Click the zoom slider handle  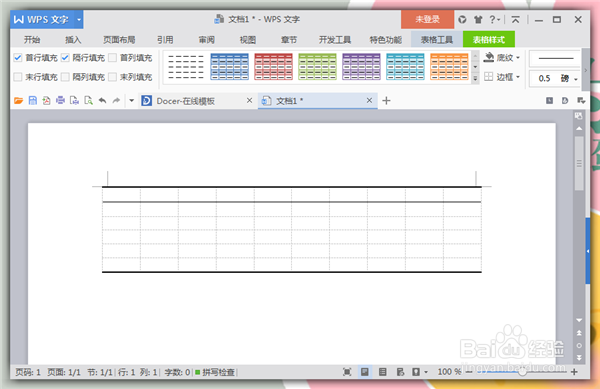coord(522,372)
